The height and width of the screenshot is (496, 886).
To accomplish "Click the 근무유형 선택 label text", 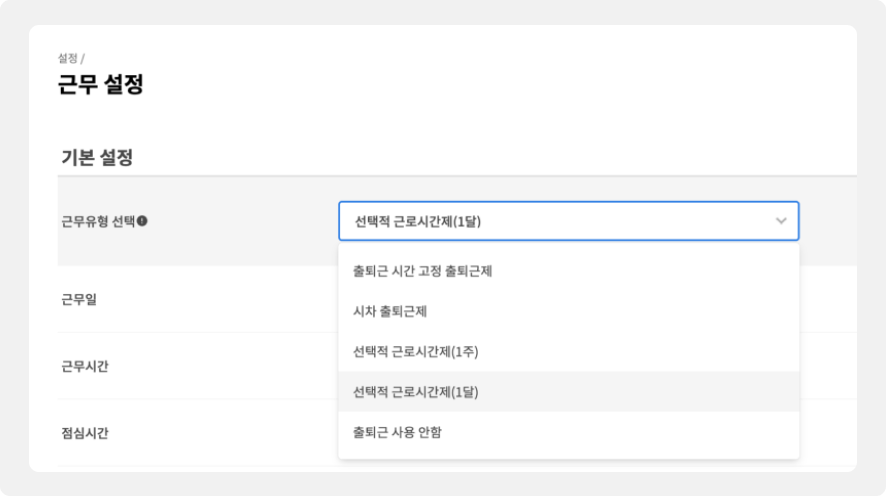I will (98, 221).
